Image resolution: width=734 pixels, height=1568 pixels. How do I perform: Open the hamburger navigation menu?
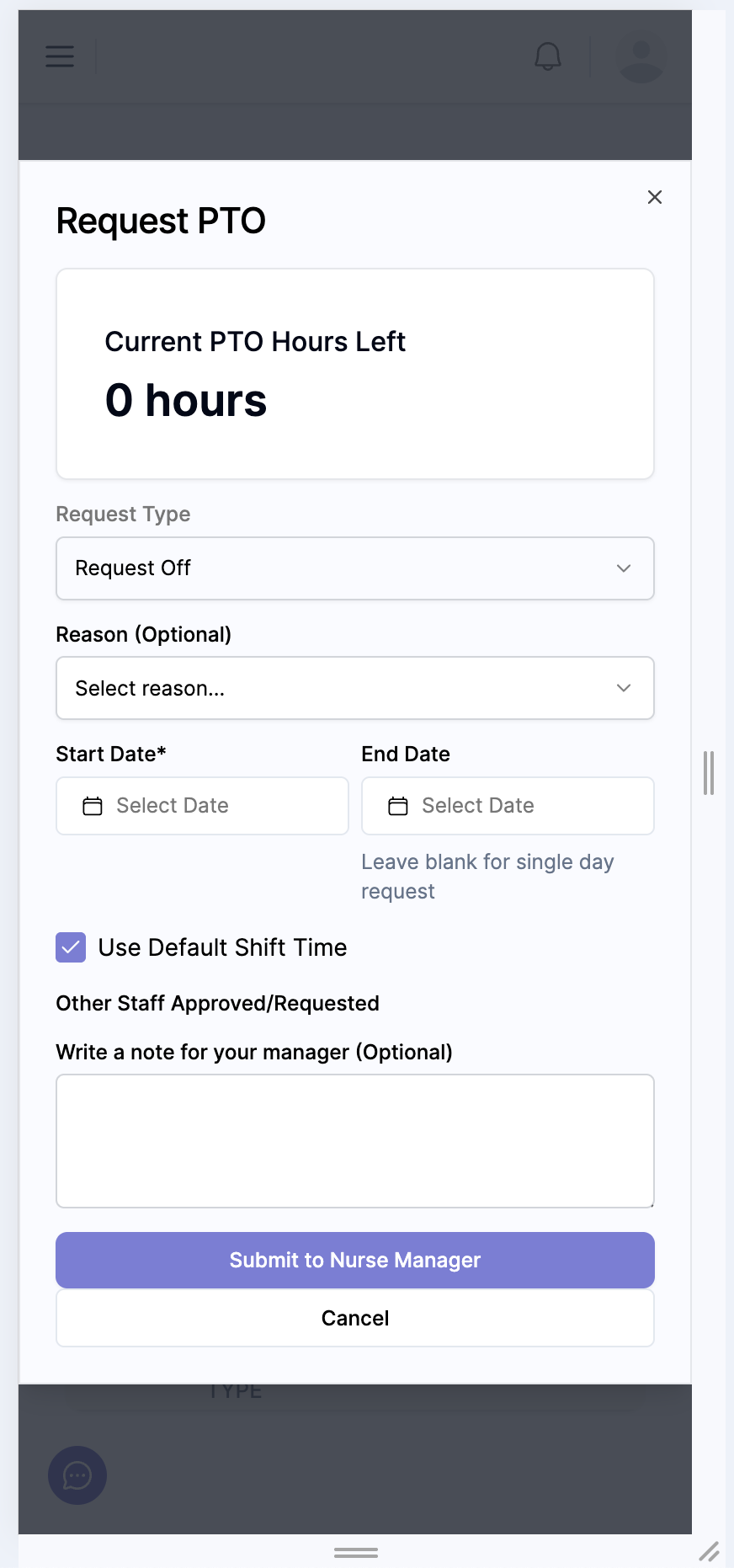(60, 56)
